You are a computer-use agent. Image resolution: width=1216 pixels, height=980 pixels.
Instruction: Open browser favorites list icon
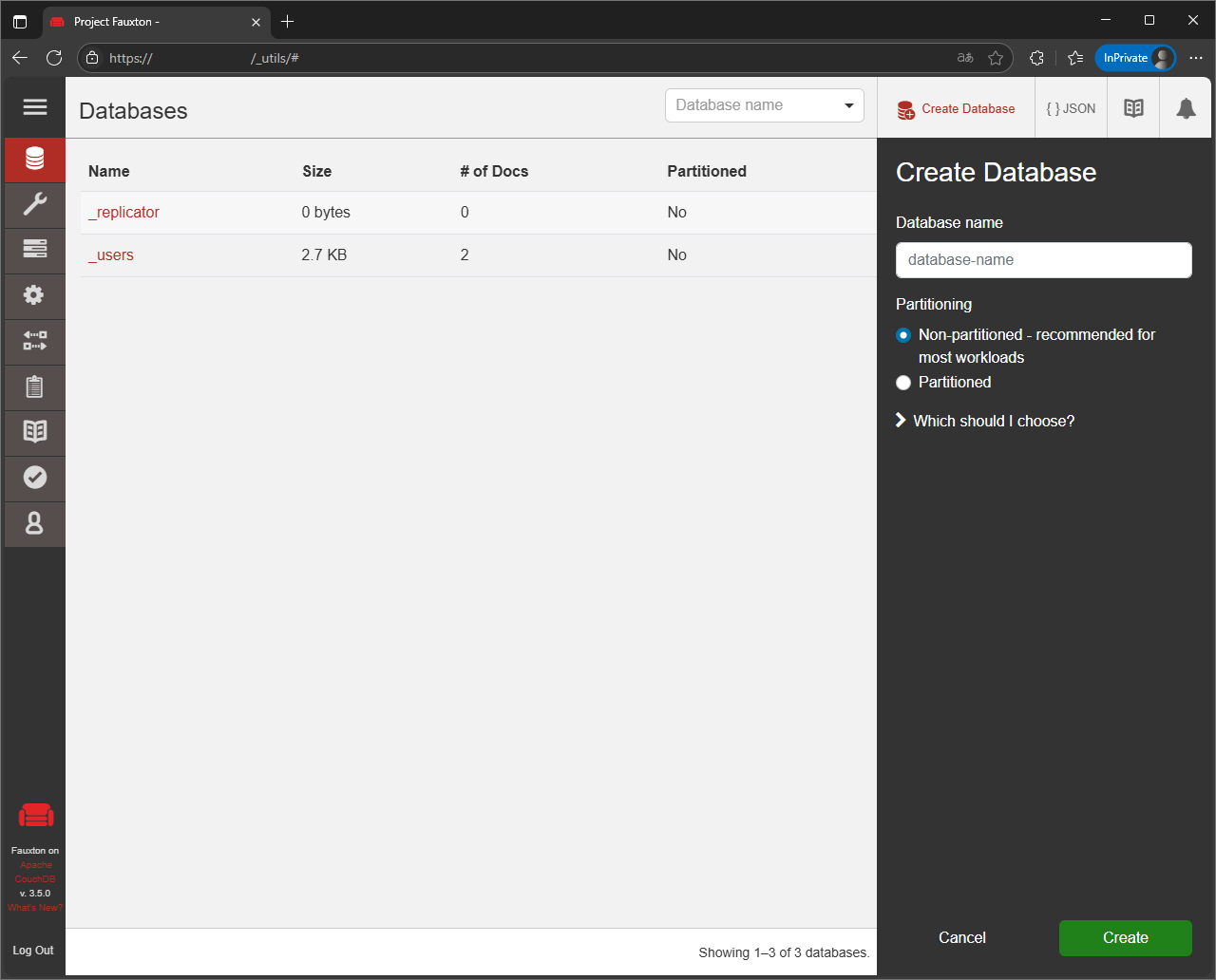[1075, 58]
